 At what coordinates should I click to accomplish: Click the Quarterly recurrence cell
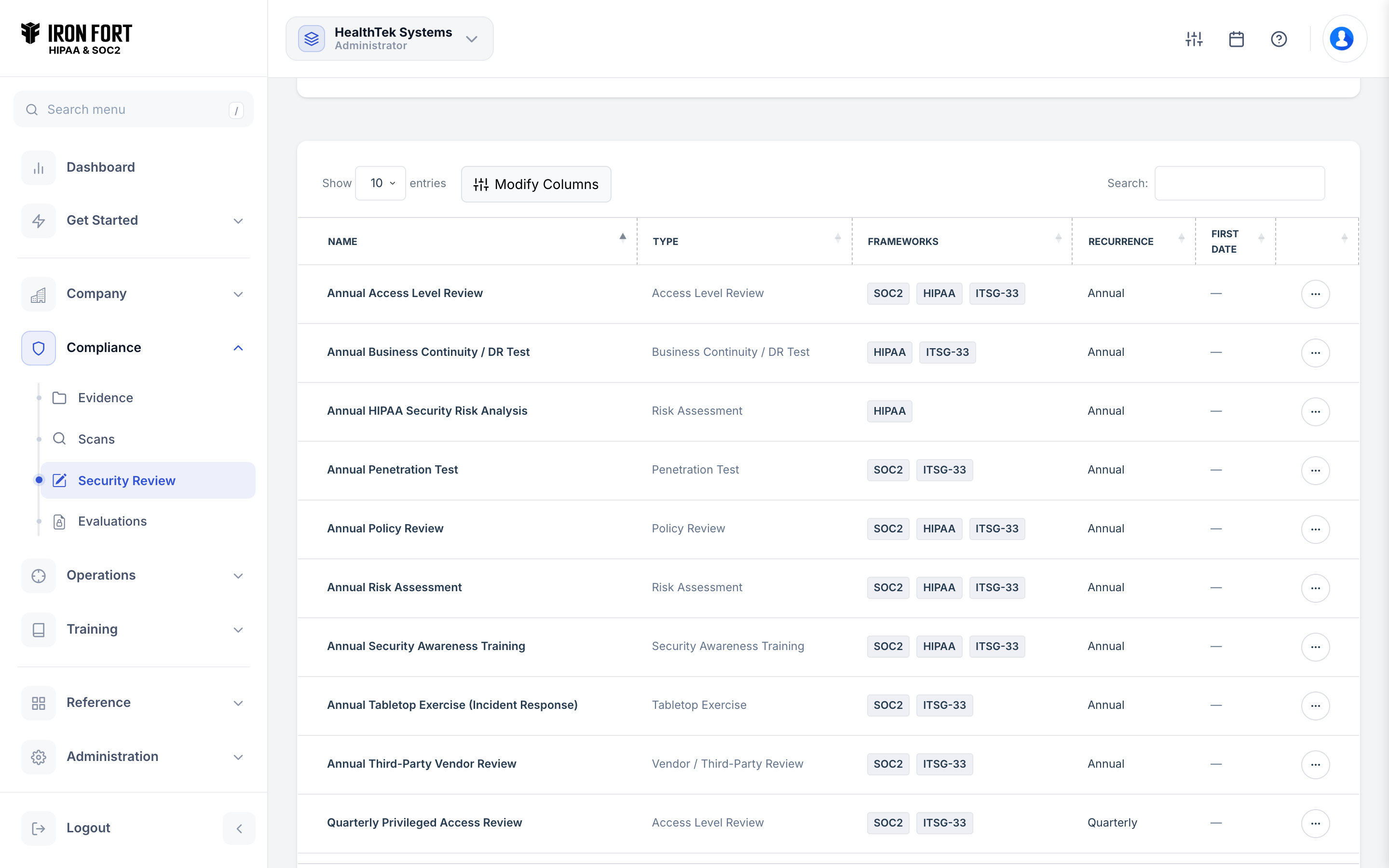tap(1112, 823)
